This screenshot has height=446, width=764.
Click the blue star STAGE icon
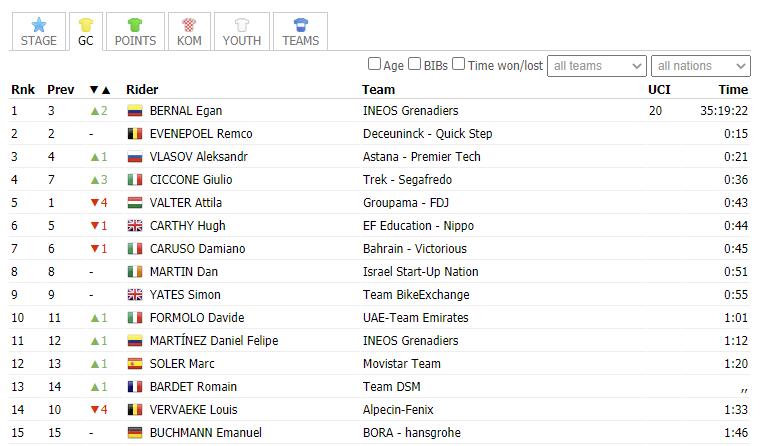tap(38, 24)
